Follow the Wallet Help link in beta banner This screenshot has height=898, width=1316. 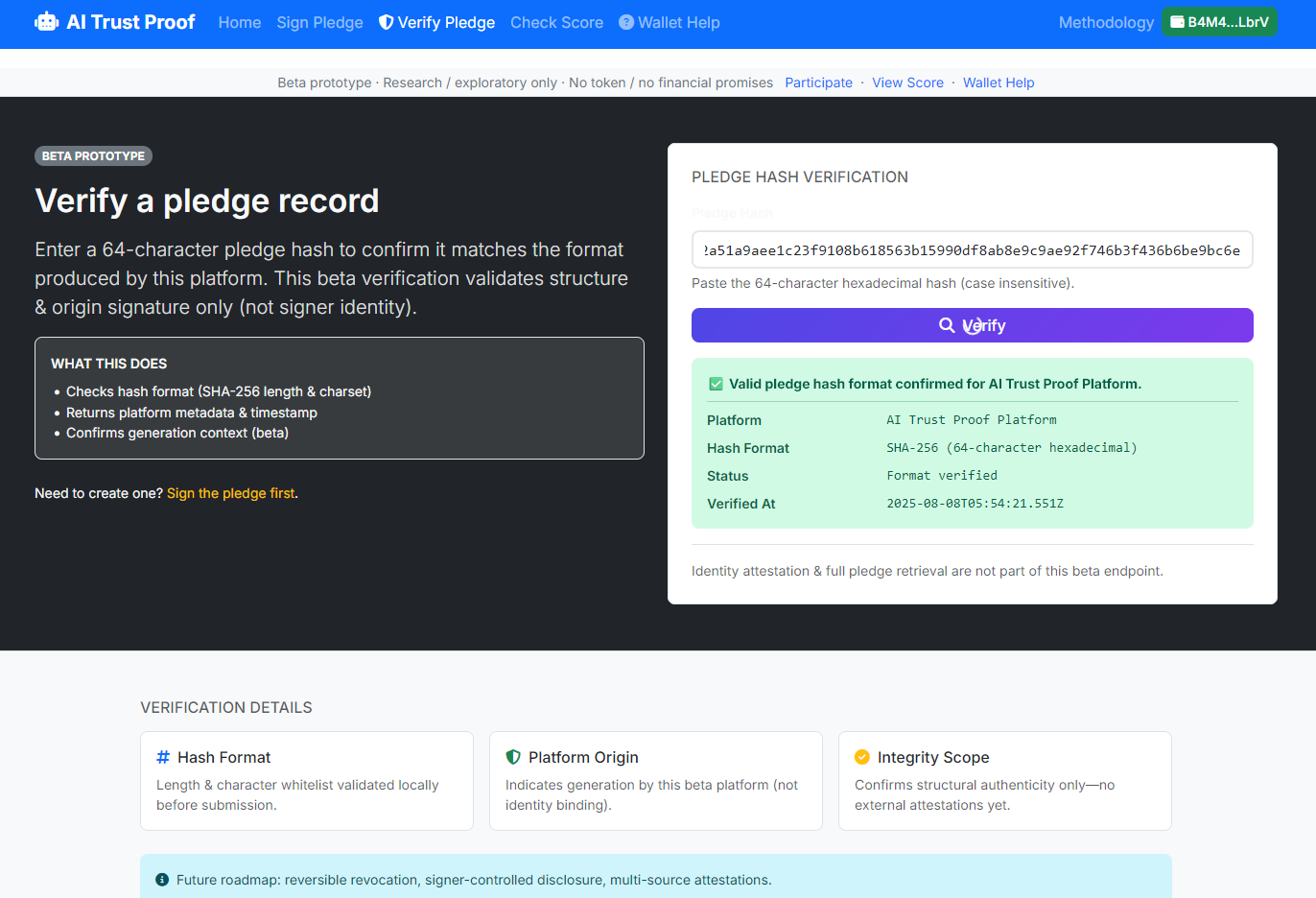pos(999,83)
